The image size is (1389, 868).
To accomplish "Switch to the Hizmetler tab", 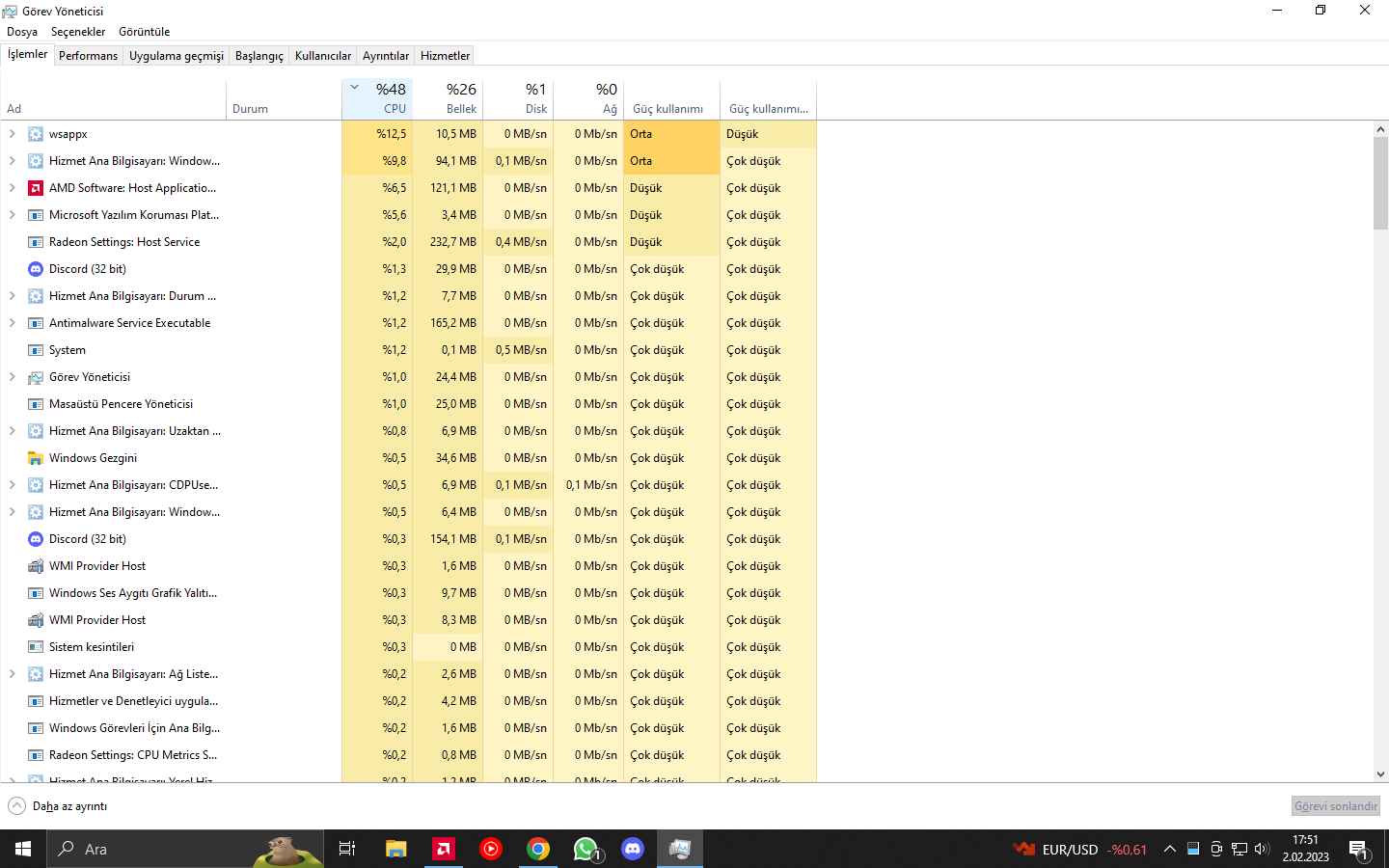I will 446,56.
